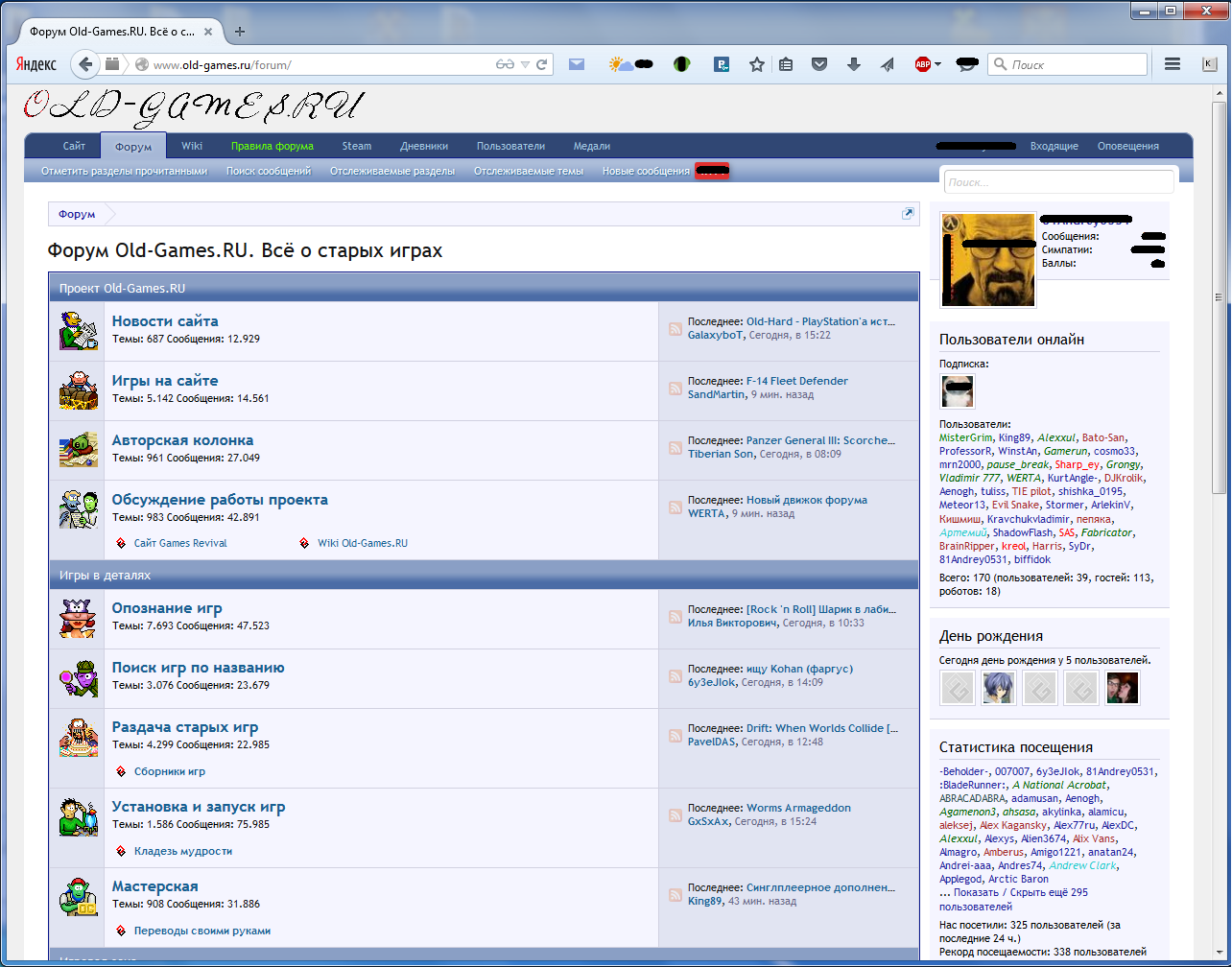Toggle Показать / Скрыть ещё 295 пользователей
The image size is (1232, 967).
tap(1013, 899)
